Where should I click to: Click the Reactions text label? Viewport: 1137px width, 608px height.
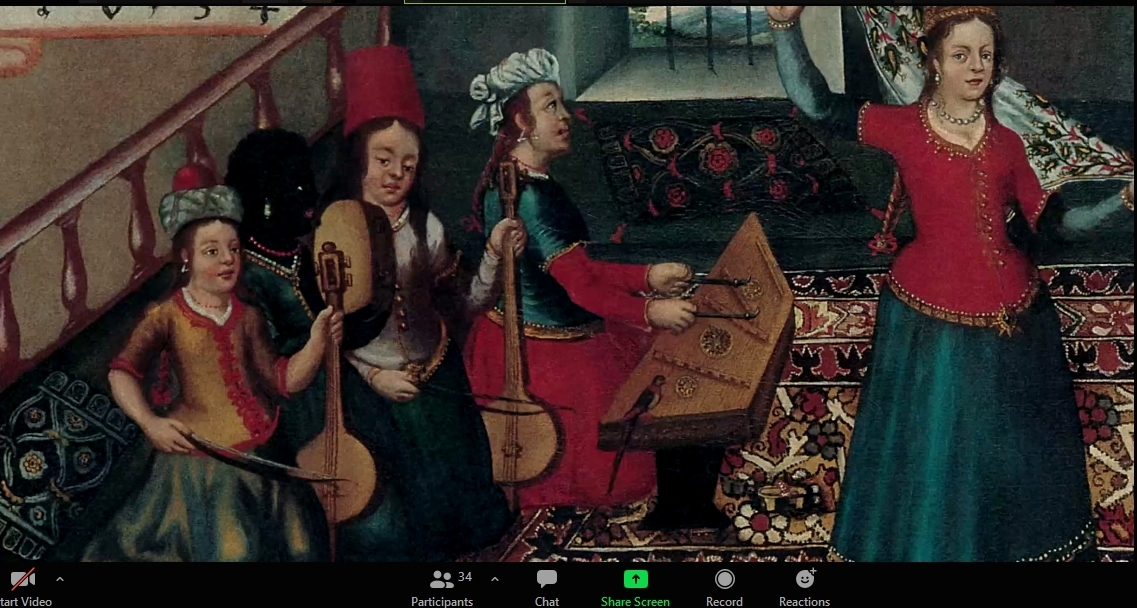pos(805,602)
